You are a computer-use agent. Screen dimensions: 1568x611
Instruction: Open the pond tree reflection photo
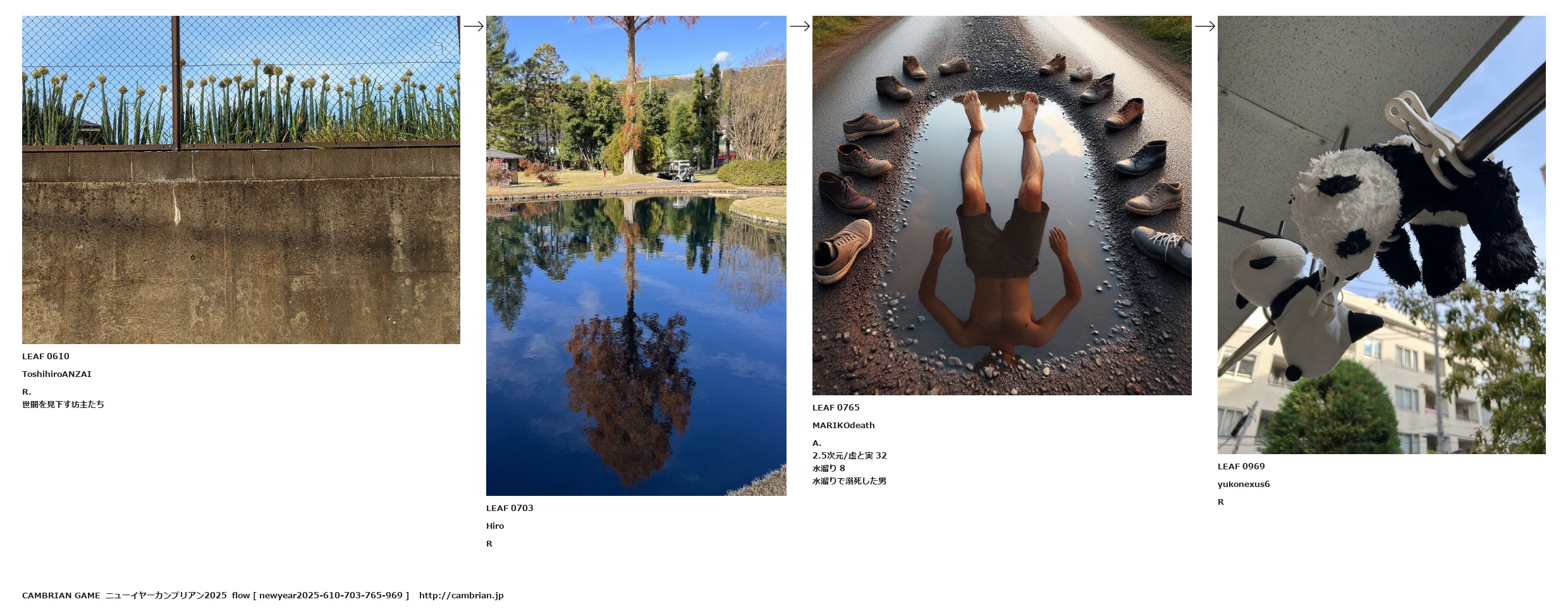pos(636,256)
